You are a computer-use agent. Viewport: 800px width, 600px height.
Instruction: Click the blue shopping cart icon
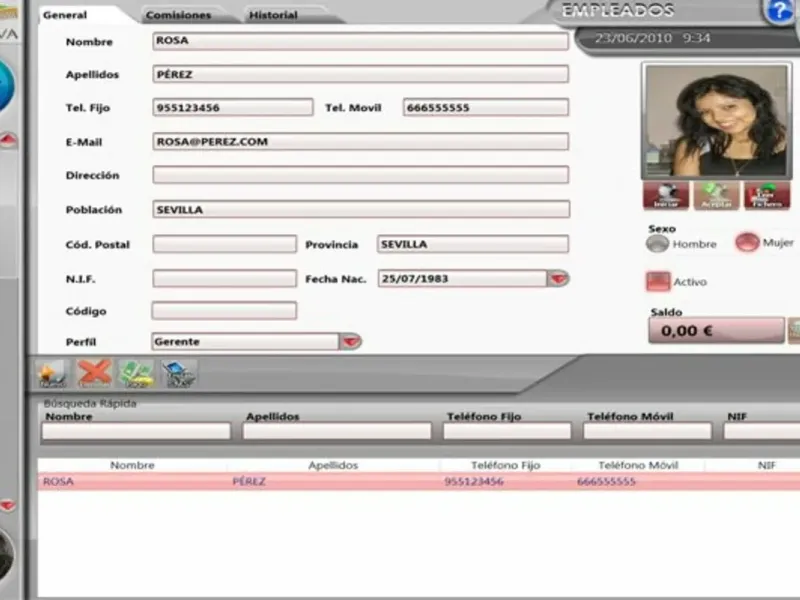point(179,373)
